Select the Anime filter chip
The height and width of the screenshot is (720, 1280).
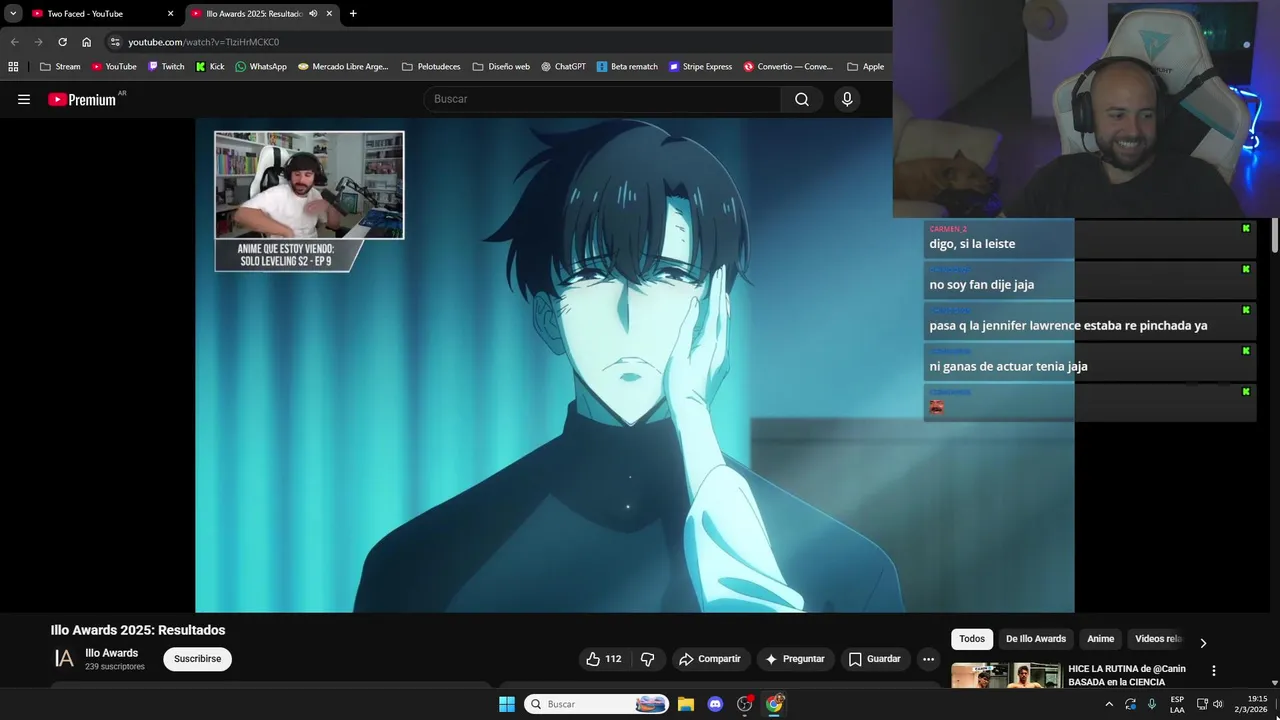click(x=1100, y=639)
